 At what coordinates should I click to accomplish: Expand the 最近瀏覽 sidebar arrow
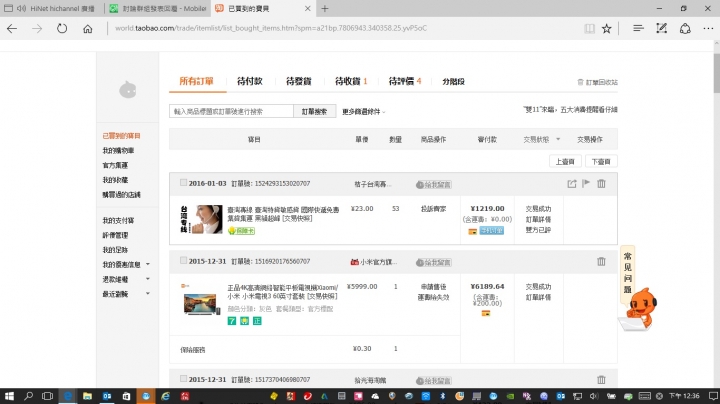click(x=148, y=294)
